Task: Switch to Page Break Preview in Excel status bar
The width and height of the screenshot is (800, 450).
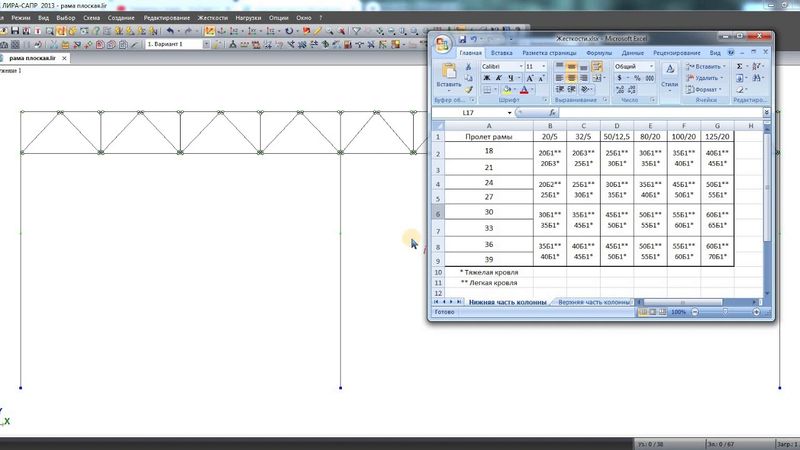Action: tap(662, 312)
